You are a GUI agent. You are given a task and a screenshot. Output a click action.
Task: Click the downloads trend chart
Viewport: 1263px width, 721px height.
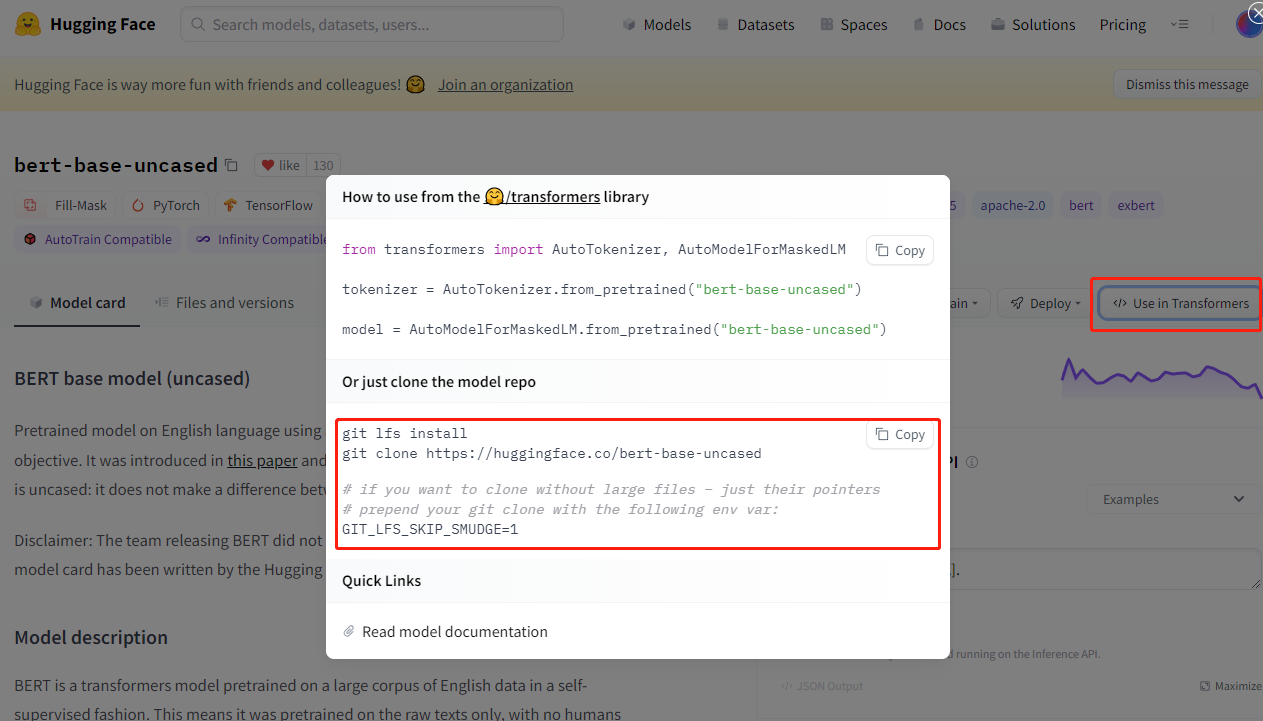[x=1161, y=379]
